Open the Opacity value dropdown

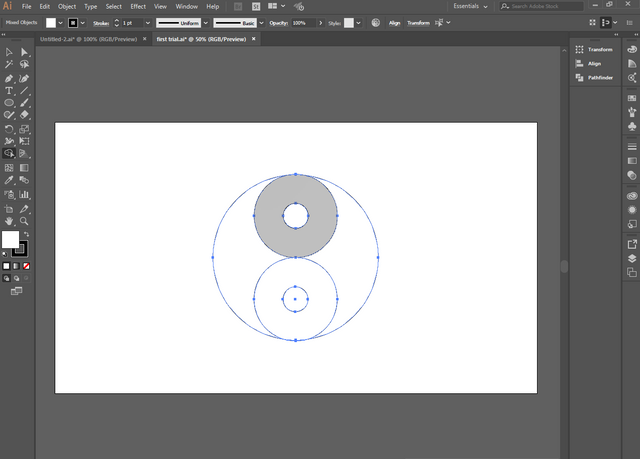[319, 22]
